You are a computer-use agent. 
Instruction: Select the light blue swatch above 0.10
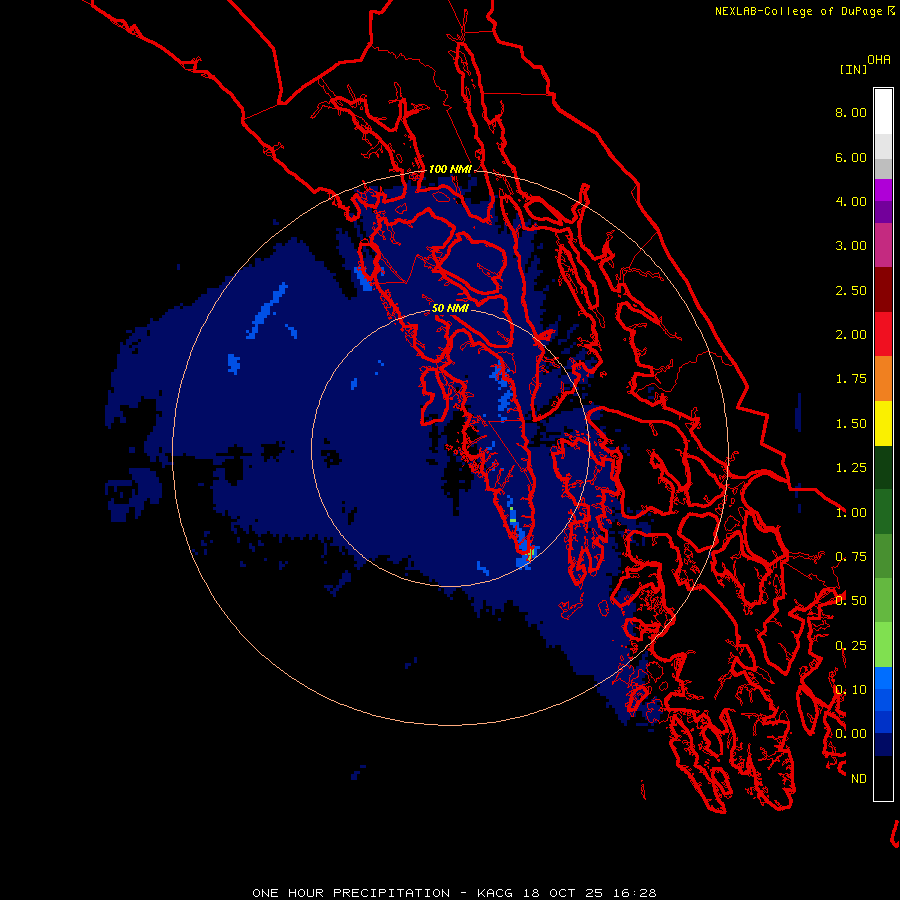coord(883,678)
